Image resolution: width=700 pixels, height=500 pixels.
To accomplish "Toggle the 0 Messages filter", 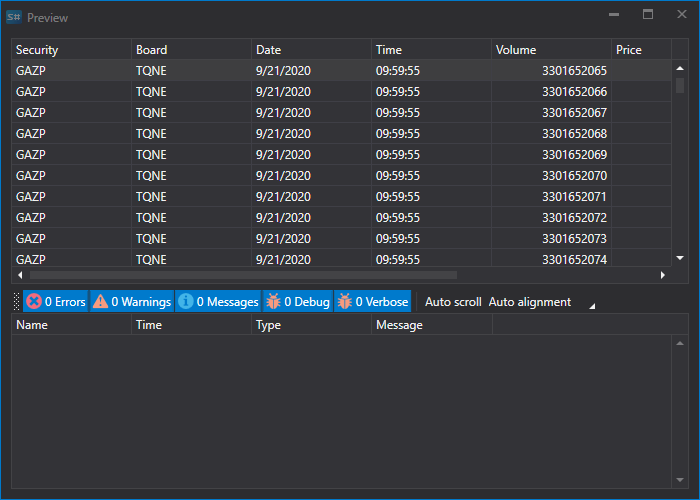I will pyautogui.click(x=218, y=302).
